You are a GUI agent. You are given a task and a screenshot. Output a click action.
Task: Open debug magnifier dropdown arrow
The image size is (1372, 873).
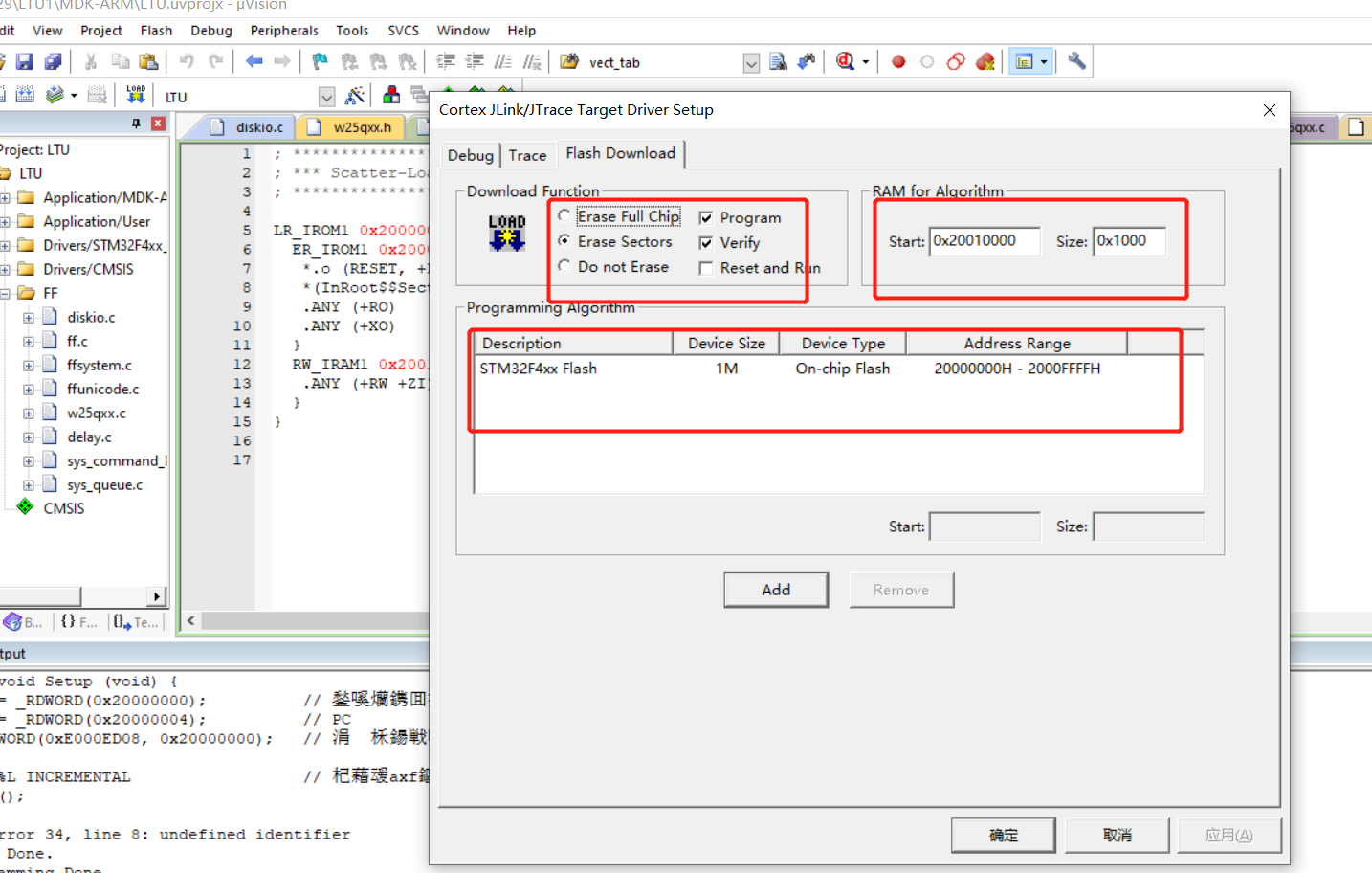866,62
